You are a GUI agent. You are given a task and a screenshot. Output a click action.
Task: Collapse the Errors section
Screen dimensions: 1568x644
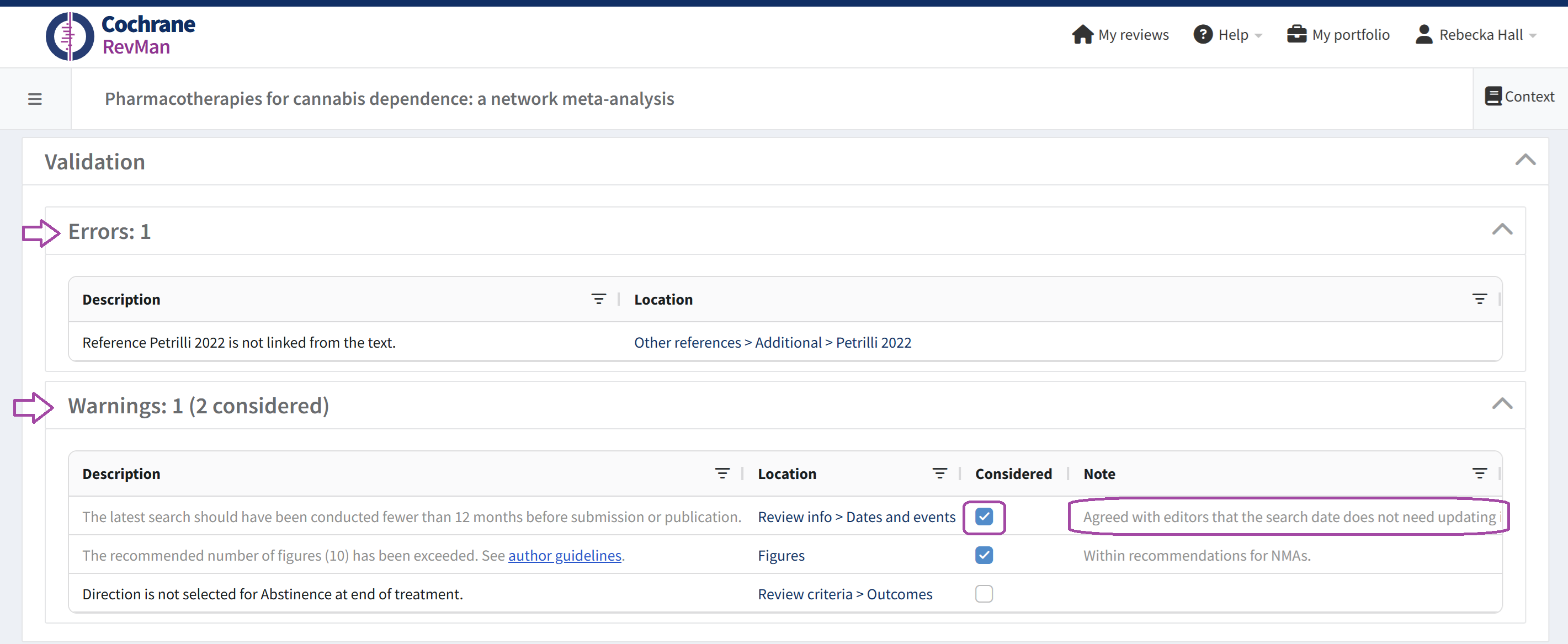tap(1502, 230)
